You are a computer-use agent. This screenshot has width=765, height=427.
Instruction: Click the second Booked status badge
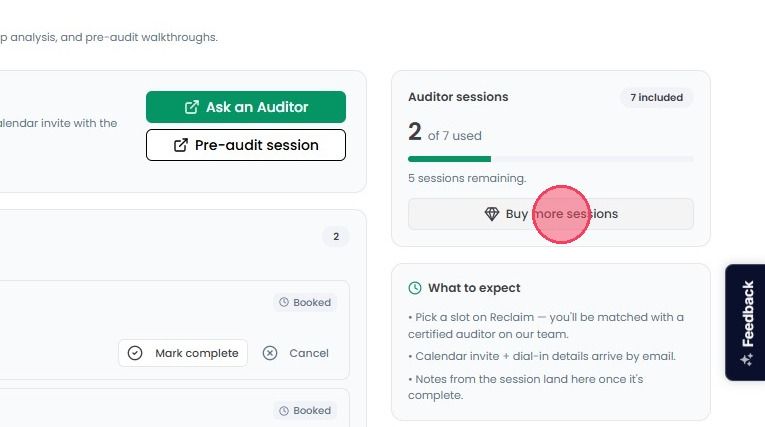(305, 411)
